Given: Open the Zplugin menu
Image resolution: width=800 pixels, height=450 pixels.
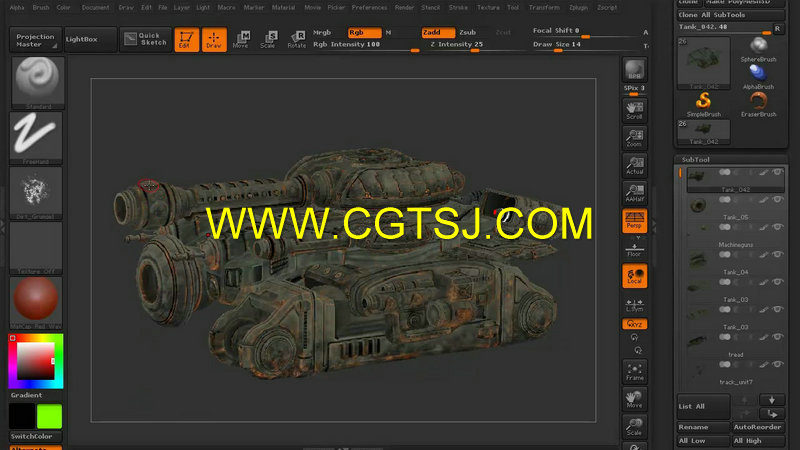Looking at the screenshot, I should coord(578,8).
